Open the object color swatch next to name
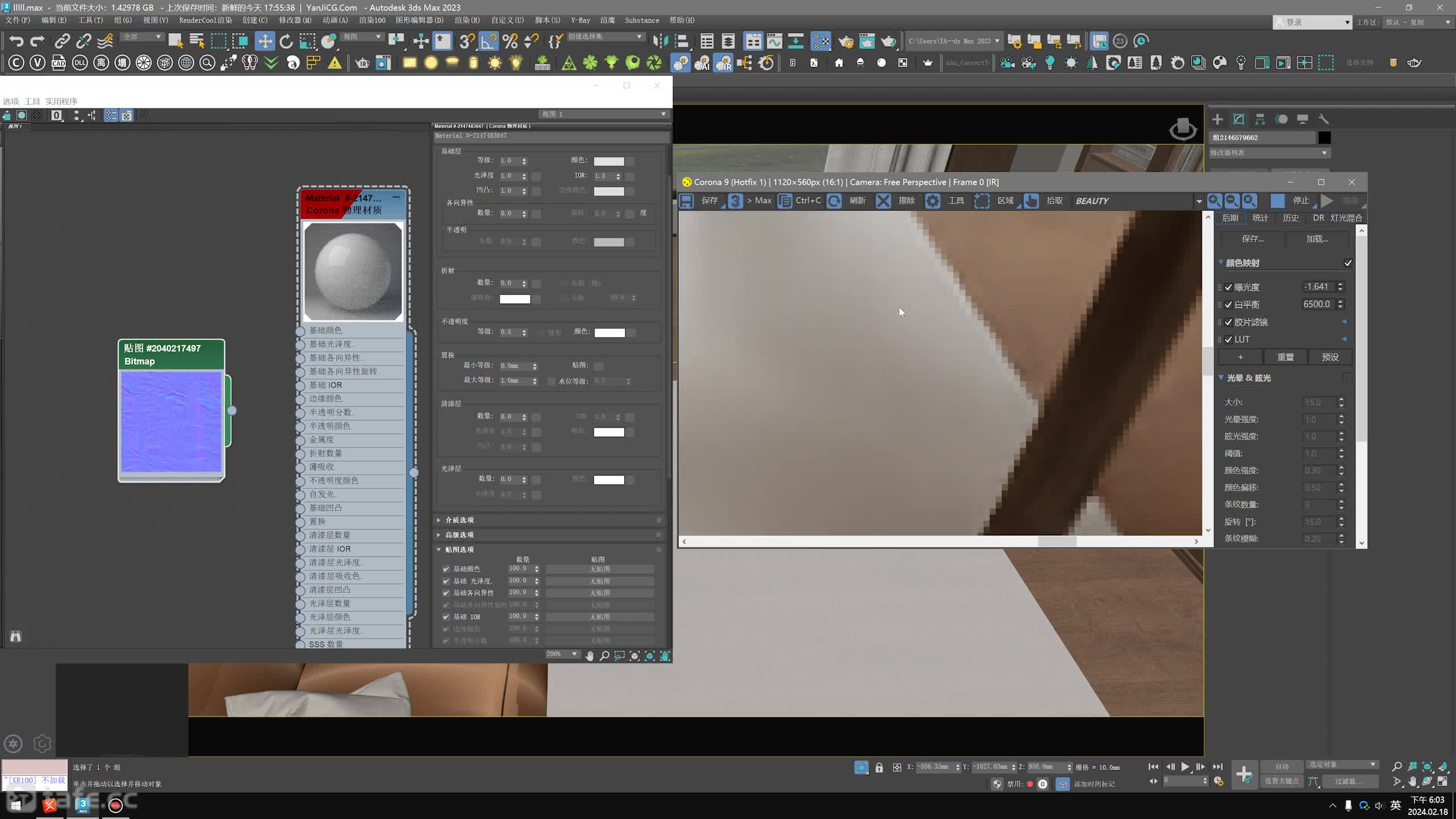The width and height of the screenshot is (1456, 819). click(1325, 138)
